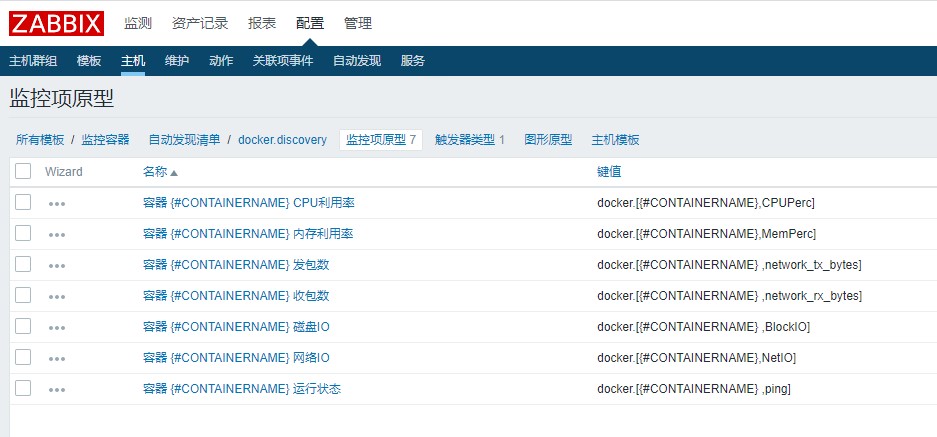The height and width of the screenshot is (437, 937).
Task: Open item 容器 {#CONTAINERNAME} 收包数
Action: (x=236, y=296)
